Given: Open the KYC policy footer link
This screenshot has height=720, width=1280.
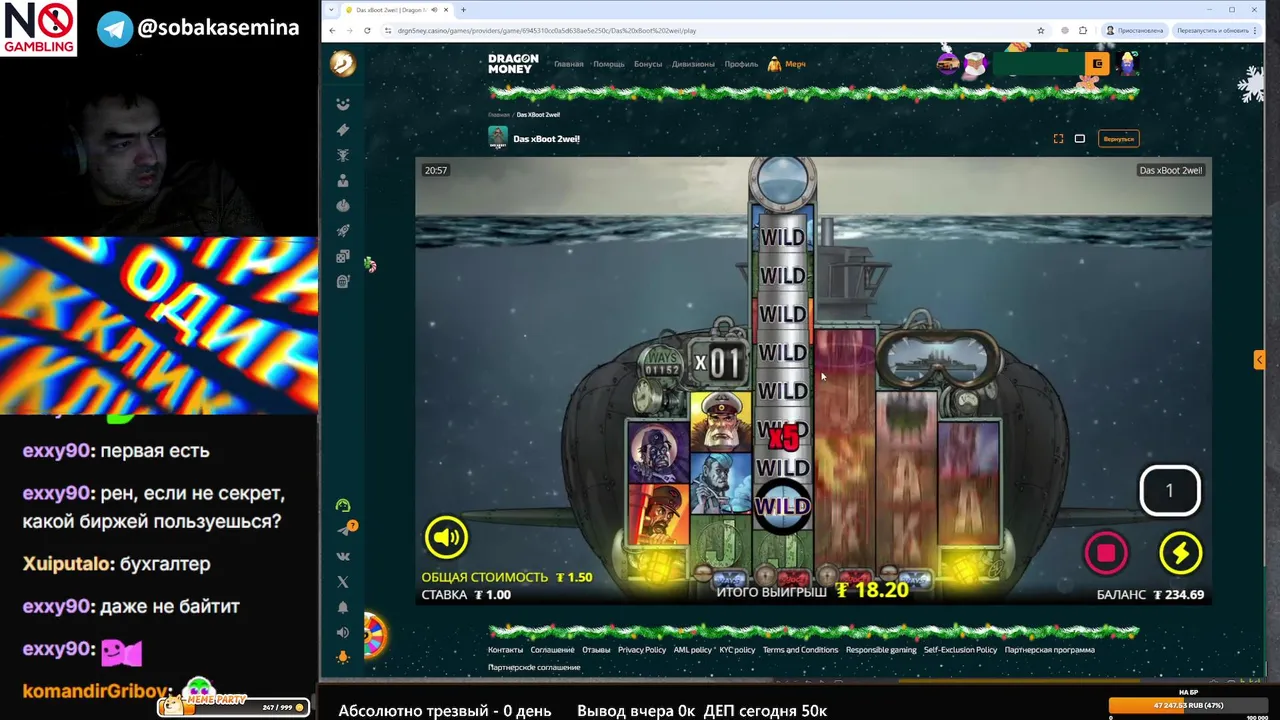Looking at the screenshot, I should (x=737, y=650).
